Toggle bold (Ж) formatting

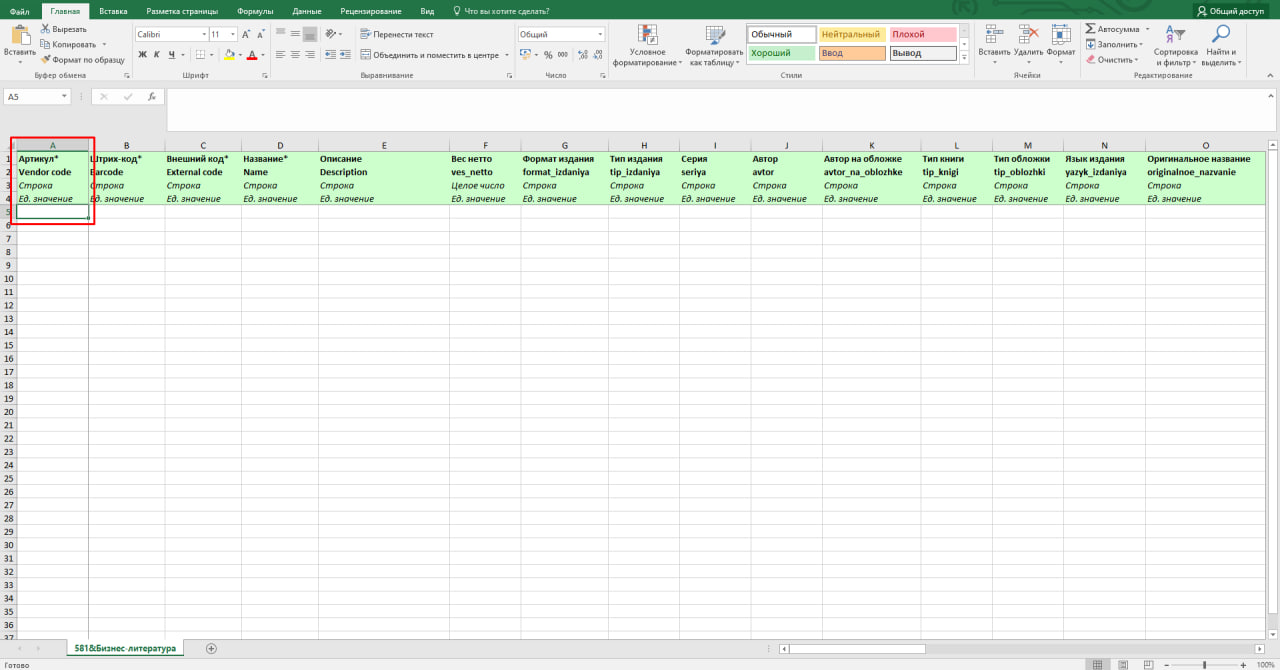point(142,55)
